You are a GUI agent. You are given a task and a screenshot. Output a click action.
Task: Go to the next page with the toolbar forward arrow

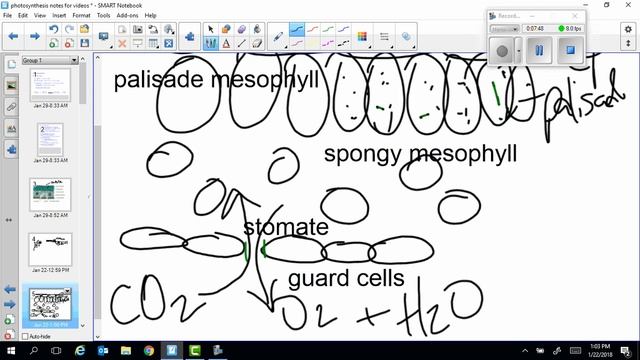click(x=35, y=36)
